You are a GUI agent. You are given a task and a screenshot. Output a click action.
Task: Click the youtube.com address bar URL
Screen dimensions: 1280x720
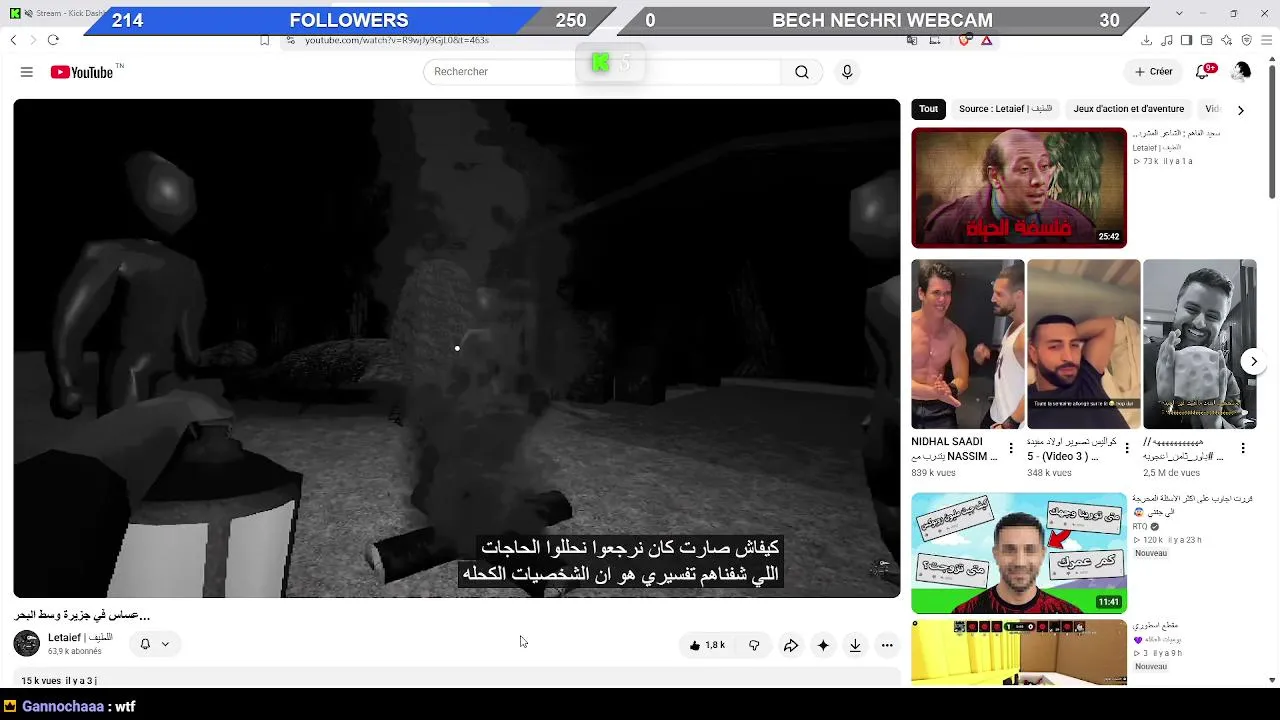[x=397, y=40]
